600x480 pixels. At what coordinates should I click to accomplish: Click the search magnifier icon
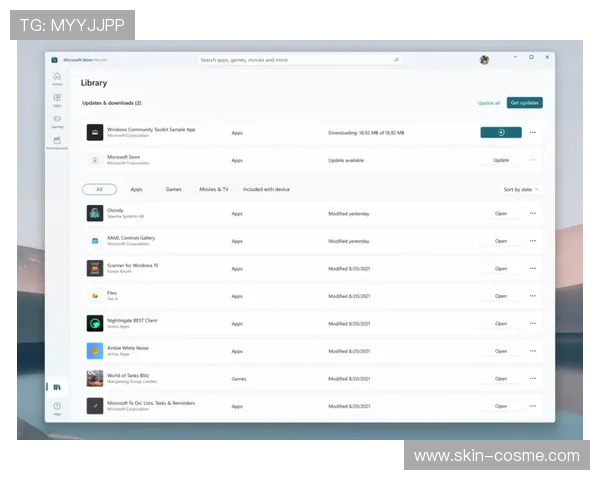(396, 60)
